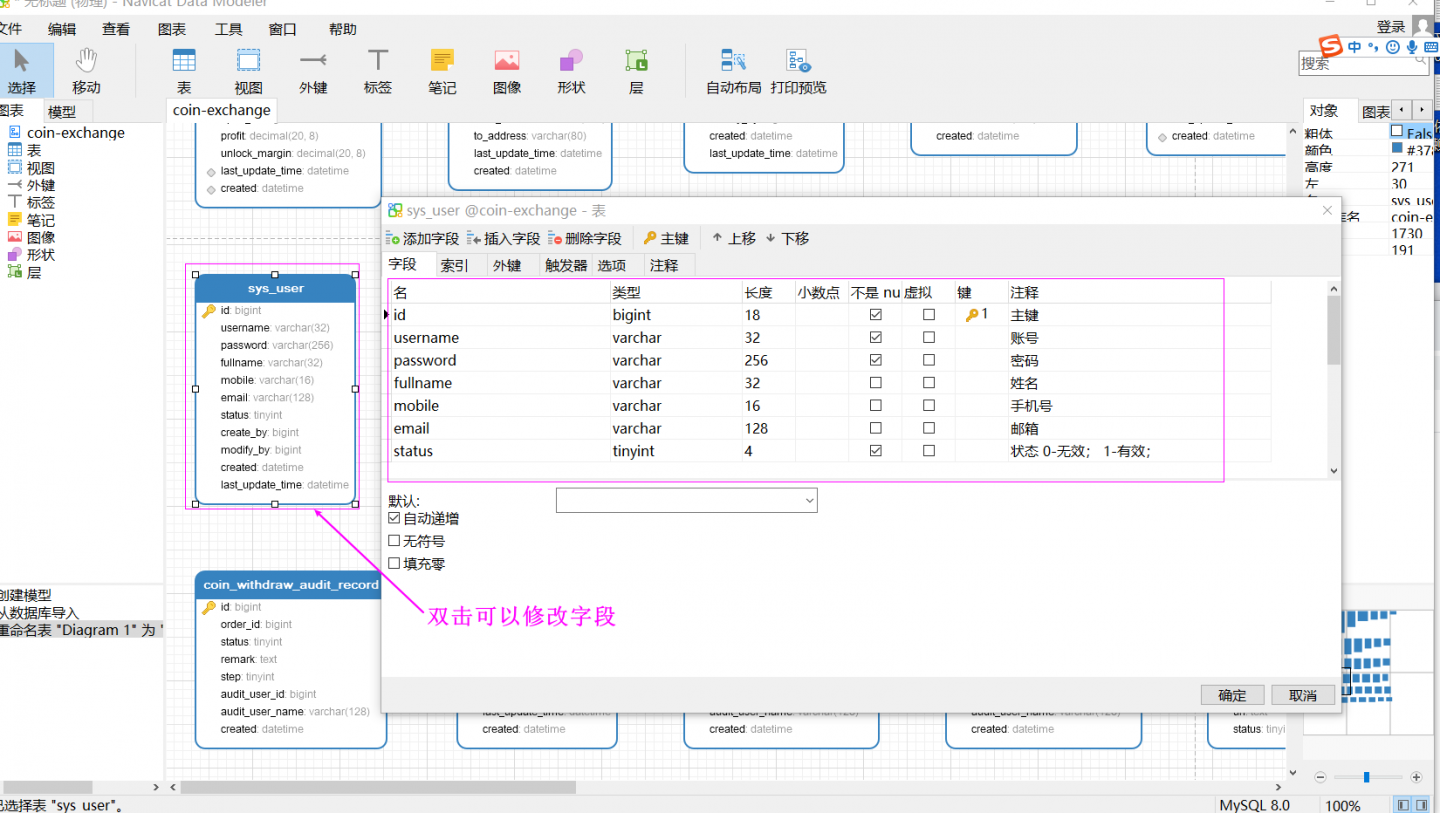Open the 工具 (Tools) menu
1440x813 pixels.
coord(228,29)
